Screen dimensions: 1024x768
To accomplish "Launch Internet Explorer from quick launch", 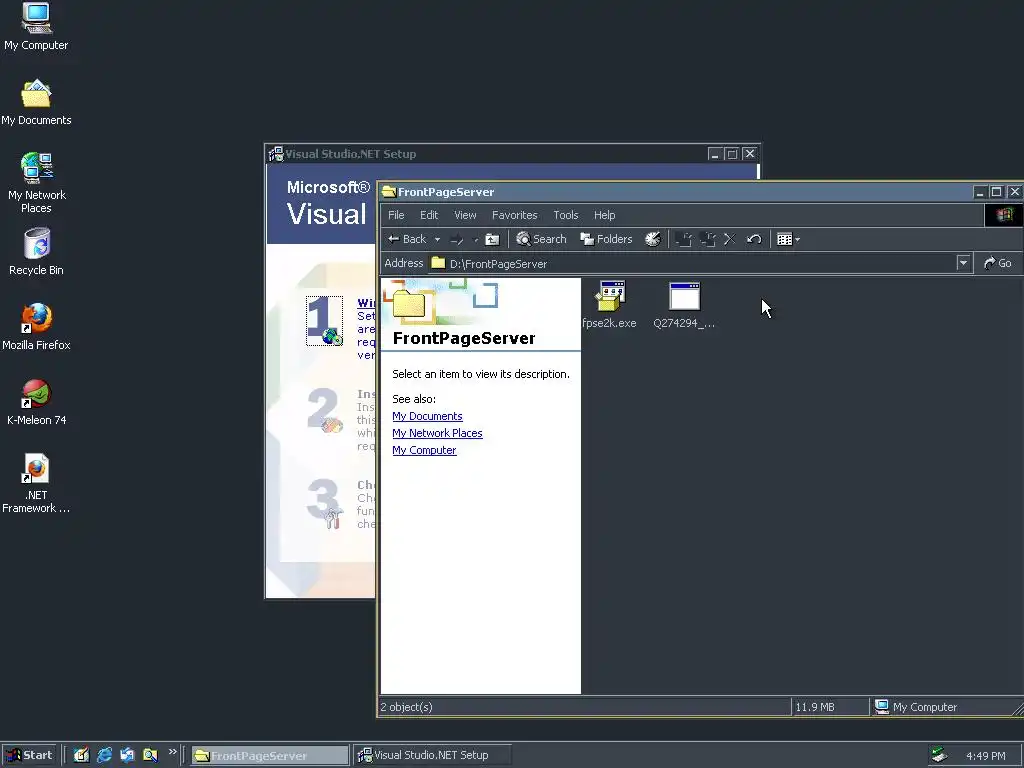I will (x=104, y=755).
